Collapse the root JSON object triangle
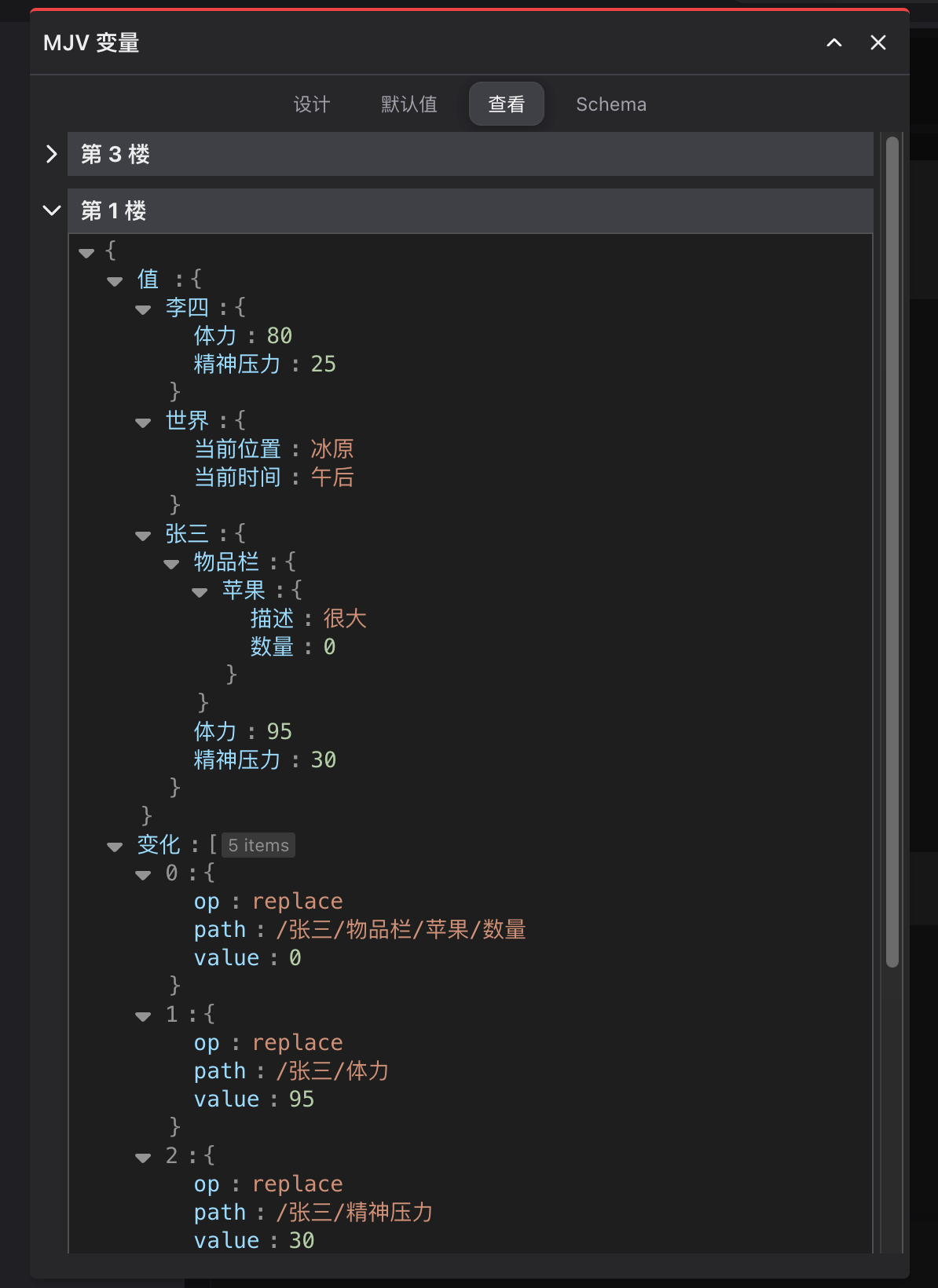The height and width of the screenshot is (1288, 938). pyautogui.click(x=86, y=253)
